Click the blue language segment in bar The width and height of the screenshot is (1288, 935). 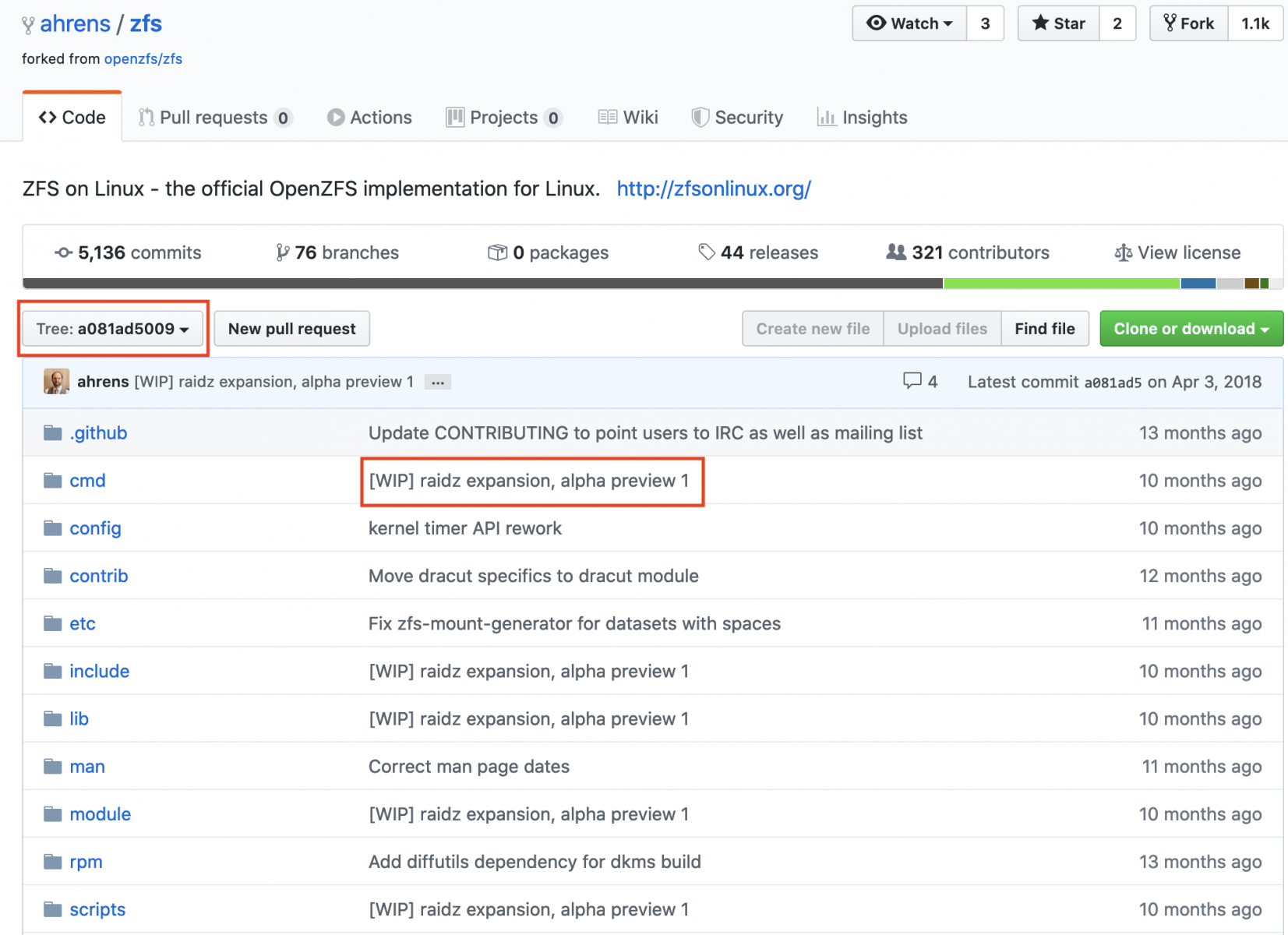1198,284
